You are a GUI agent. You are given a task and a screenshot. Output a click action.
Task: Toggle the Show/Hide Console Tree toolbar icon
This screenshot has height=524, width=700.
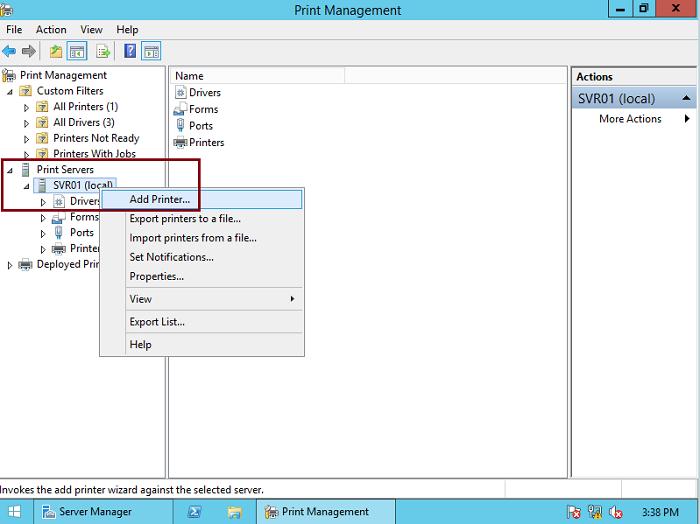(x=76, y=51)
